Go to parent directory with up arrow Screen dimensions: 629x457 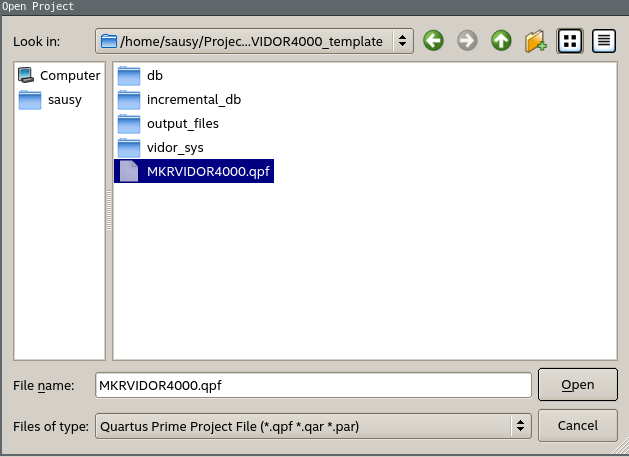(501, 41)
